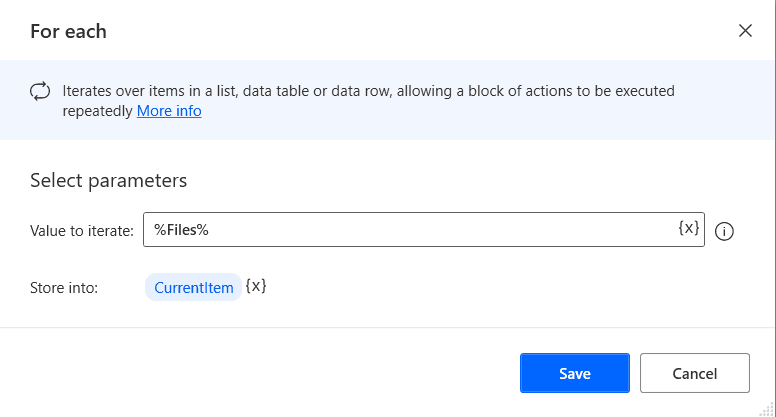Image resolution: width=776 pixels, height=417 pixels.
Task: Click the word repeatedly in the description
Action: (97, 111)
